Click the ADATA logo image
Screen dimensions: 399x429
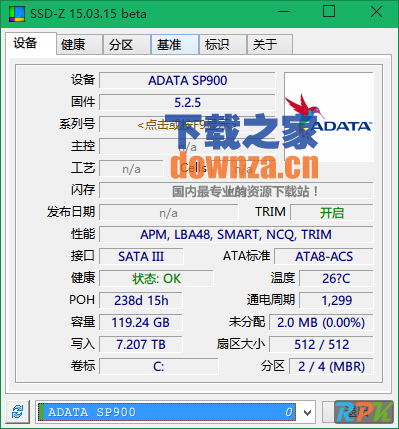tap(329, 117)
